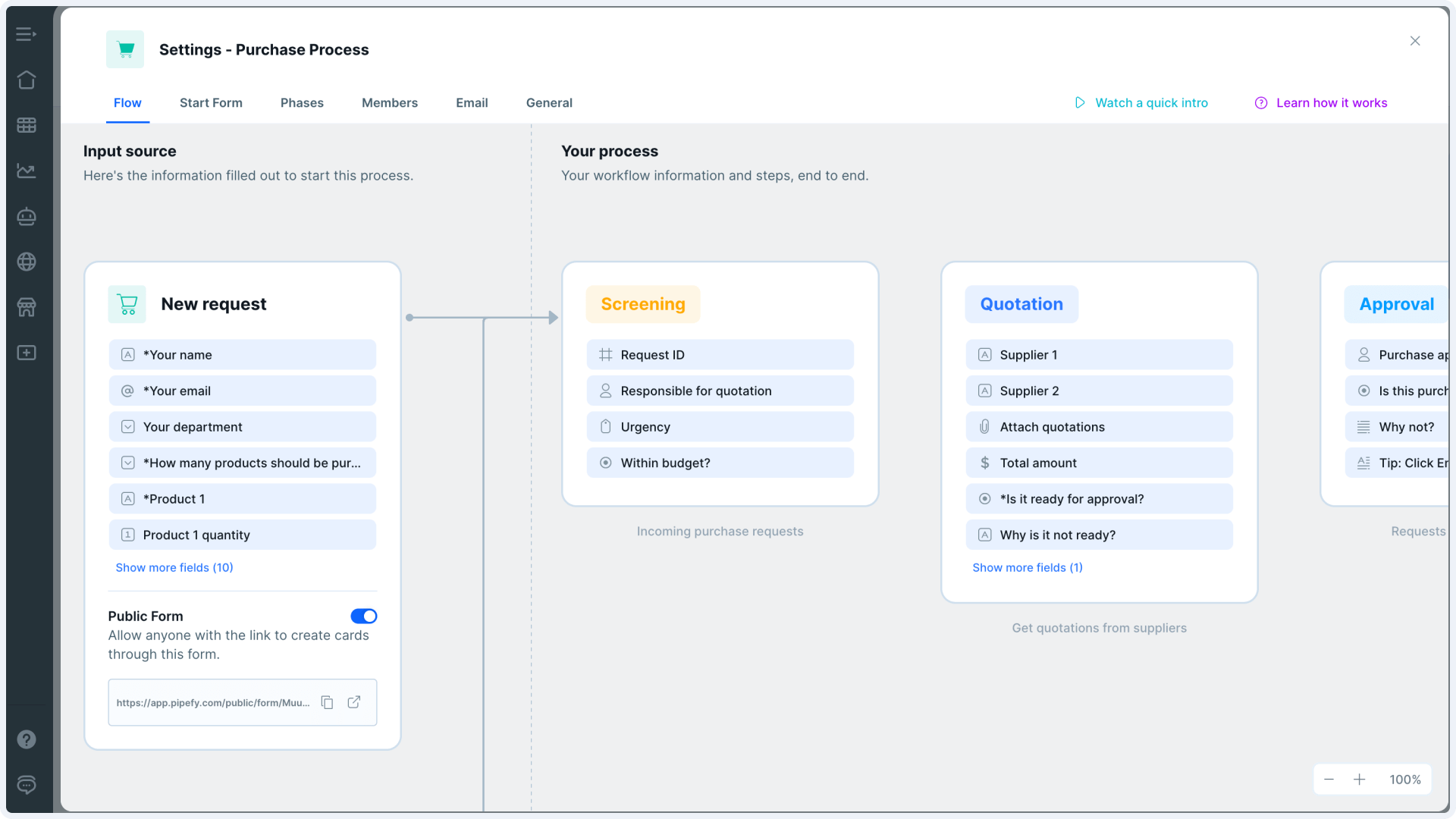Open public form in new tab icon

(x=354, y=702)
